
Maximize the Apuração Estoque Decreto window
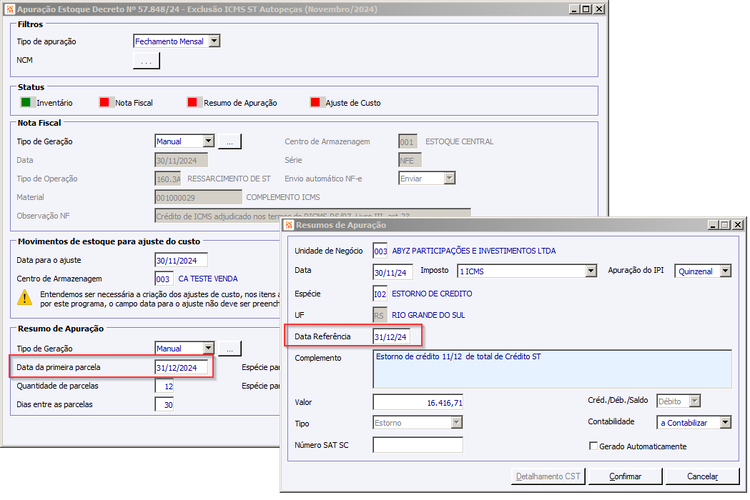[586, 9]
